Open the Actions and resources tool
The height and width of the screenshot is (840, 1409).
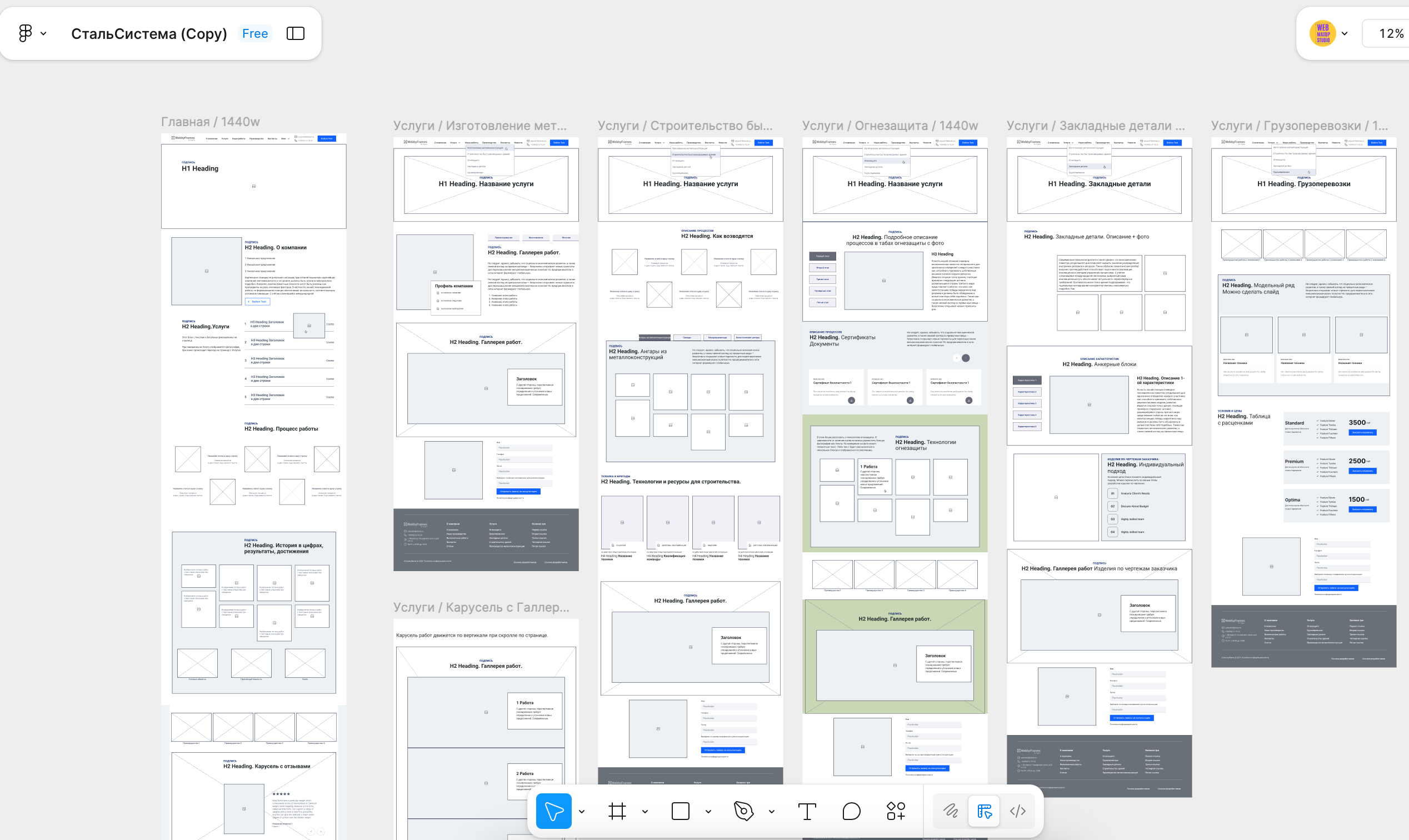click(896, 811)
